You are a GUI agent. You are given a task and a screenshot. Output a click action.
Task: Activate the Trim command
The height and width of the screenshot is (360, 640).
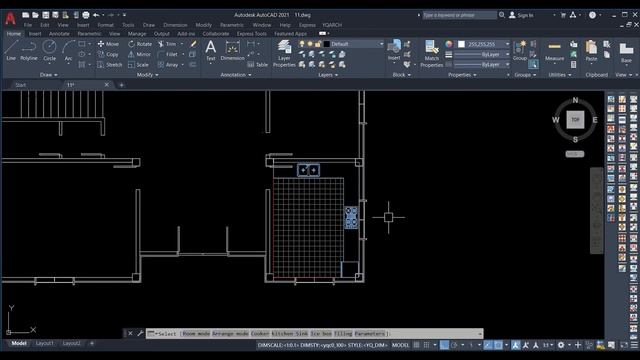[167, 44]
